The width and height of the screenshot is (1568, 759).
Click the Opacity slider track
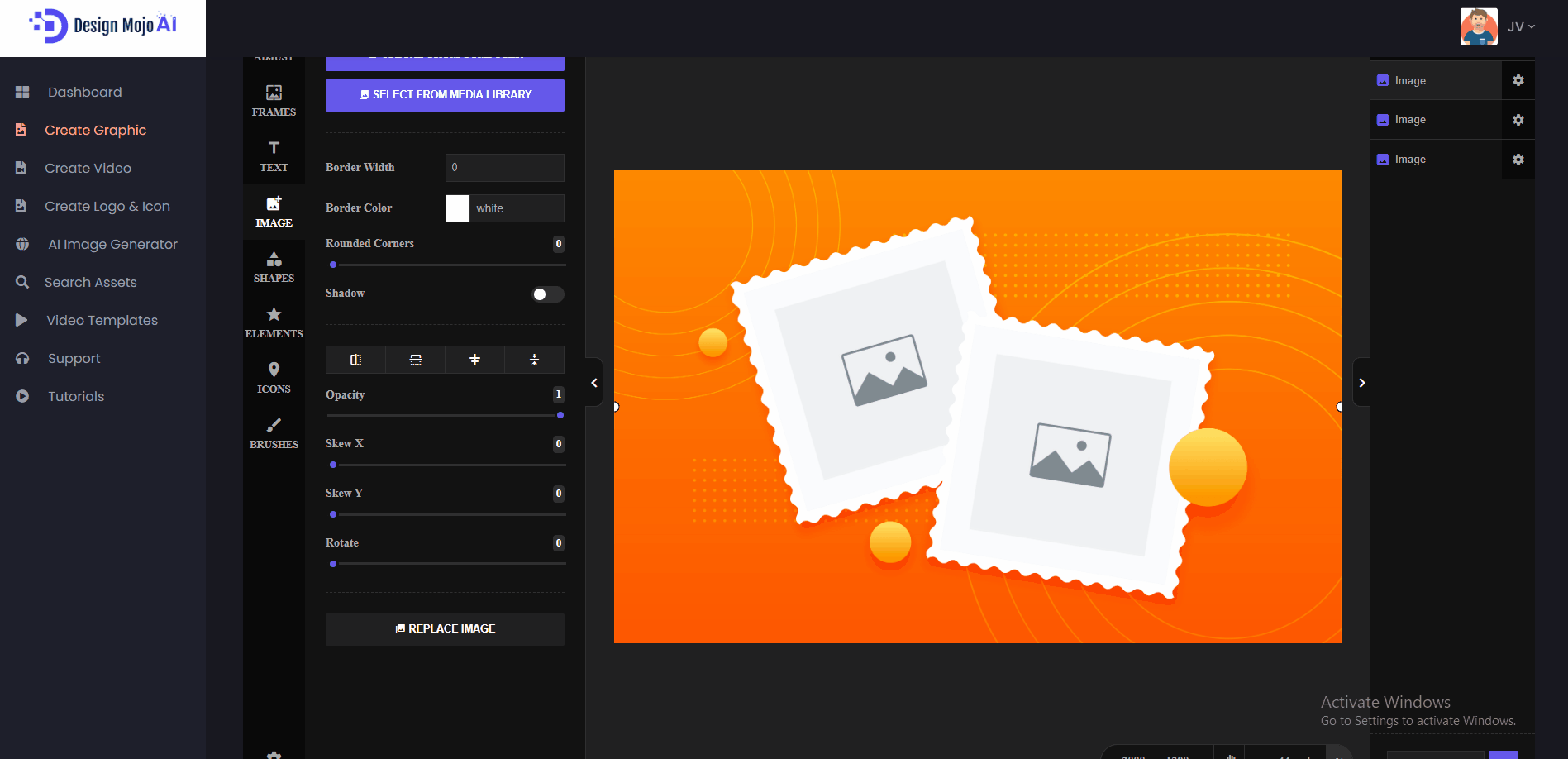[445, 415]
